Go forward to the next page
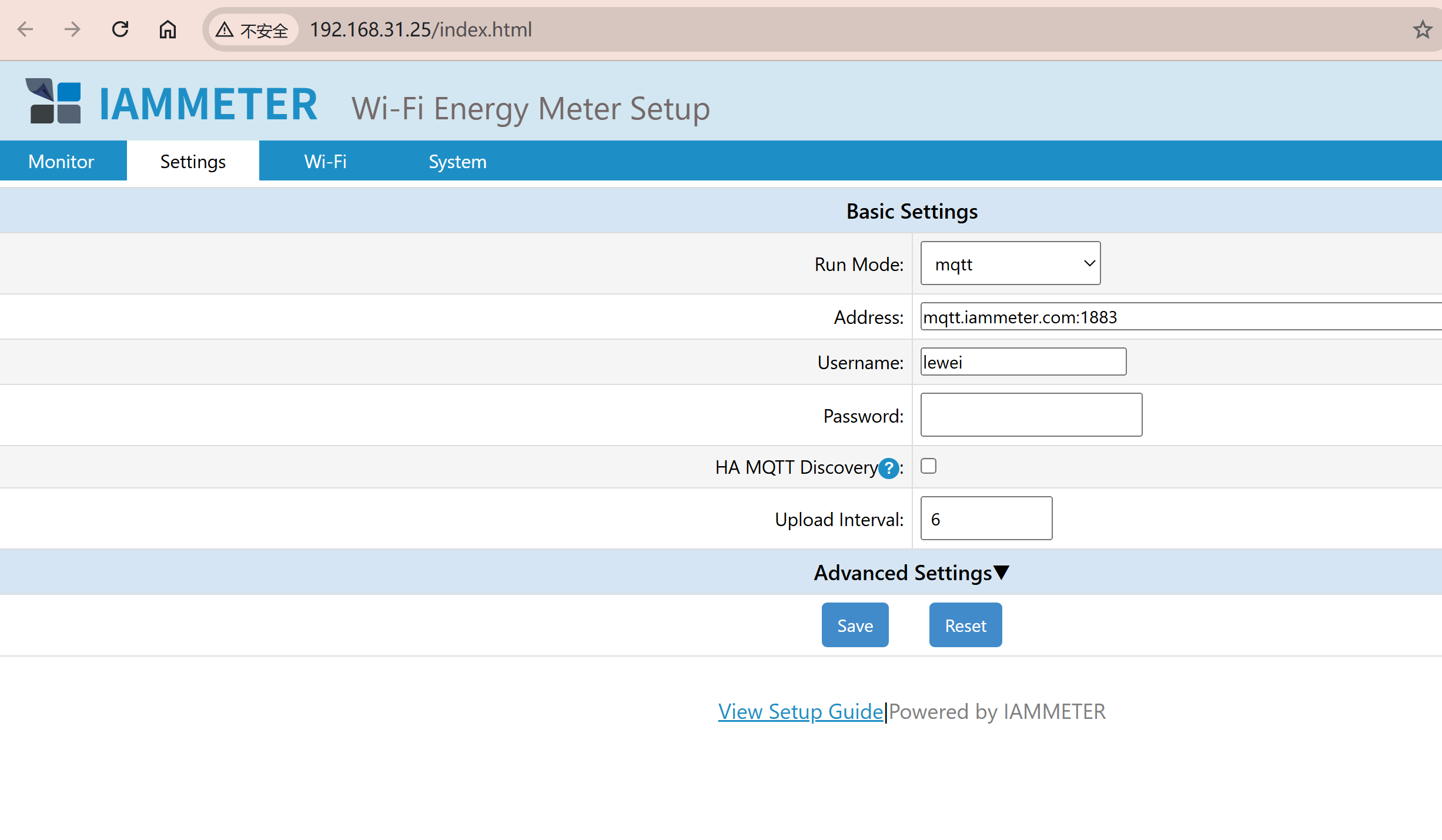Image resolution: width=1442 pixels, height=840 pixels. pyautogui.click(x=72, y=29)
